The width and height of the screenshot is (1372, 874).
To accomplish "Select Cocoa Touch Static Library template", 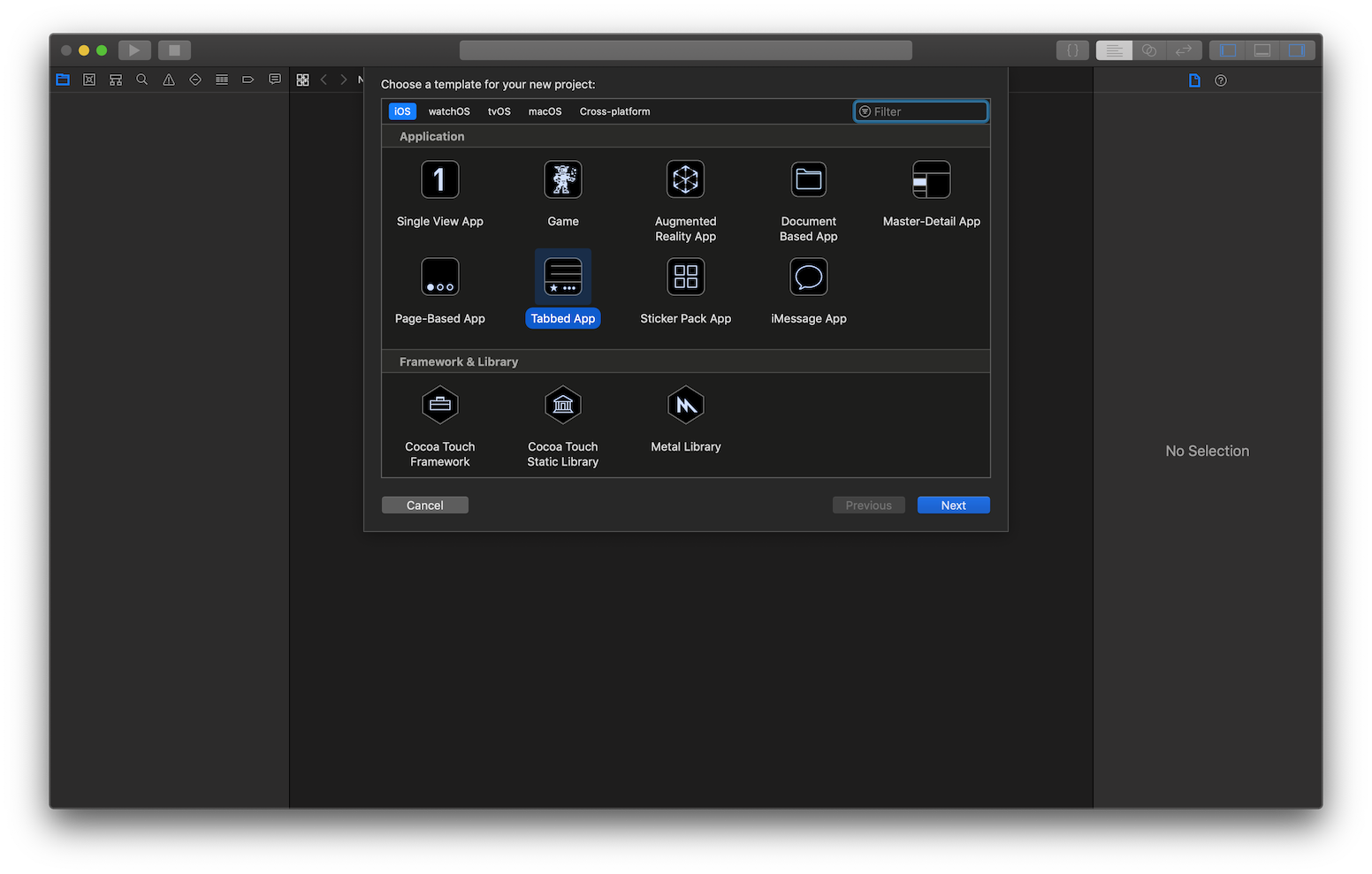I will click(x=562, y=427).
